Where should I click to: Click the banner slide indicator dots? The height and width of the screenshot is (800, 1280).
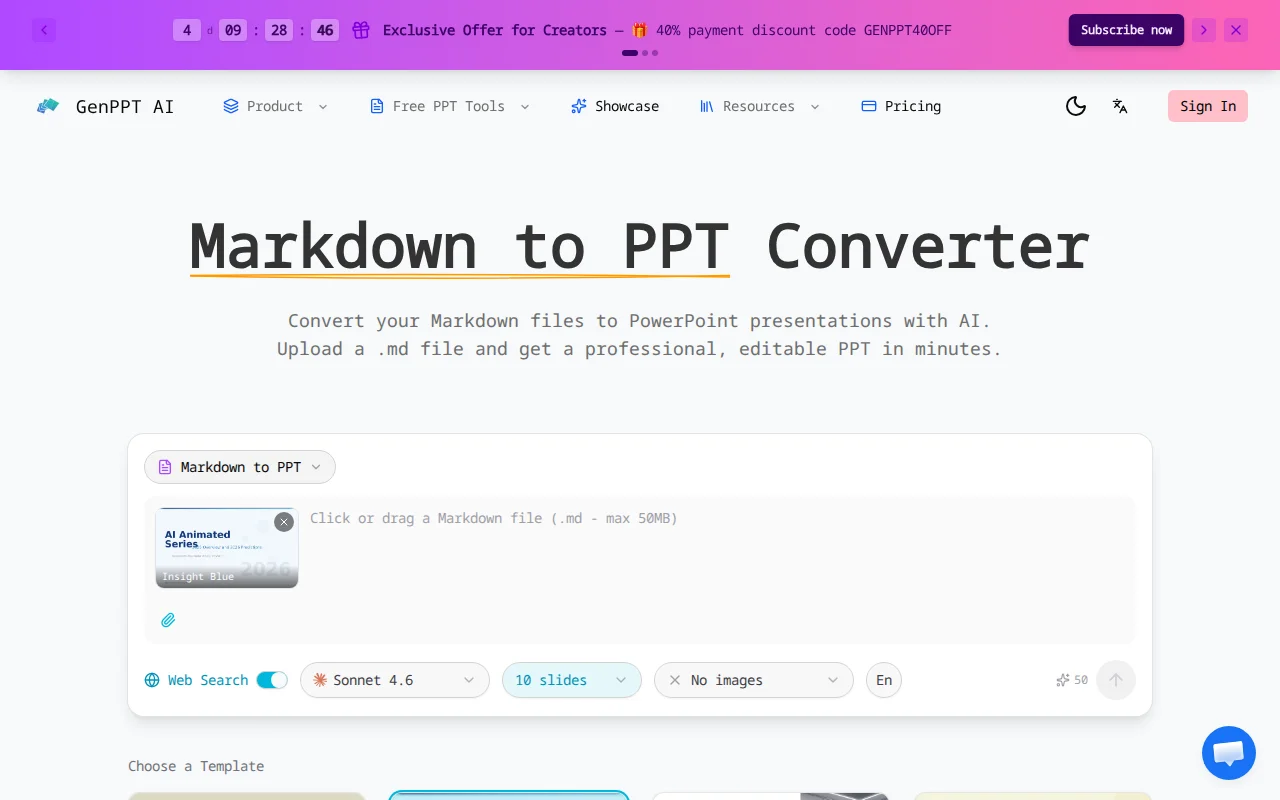tap(640, 53)
